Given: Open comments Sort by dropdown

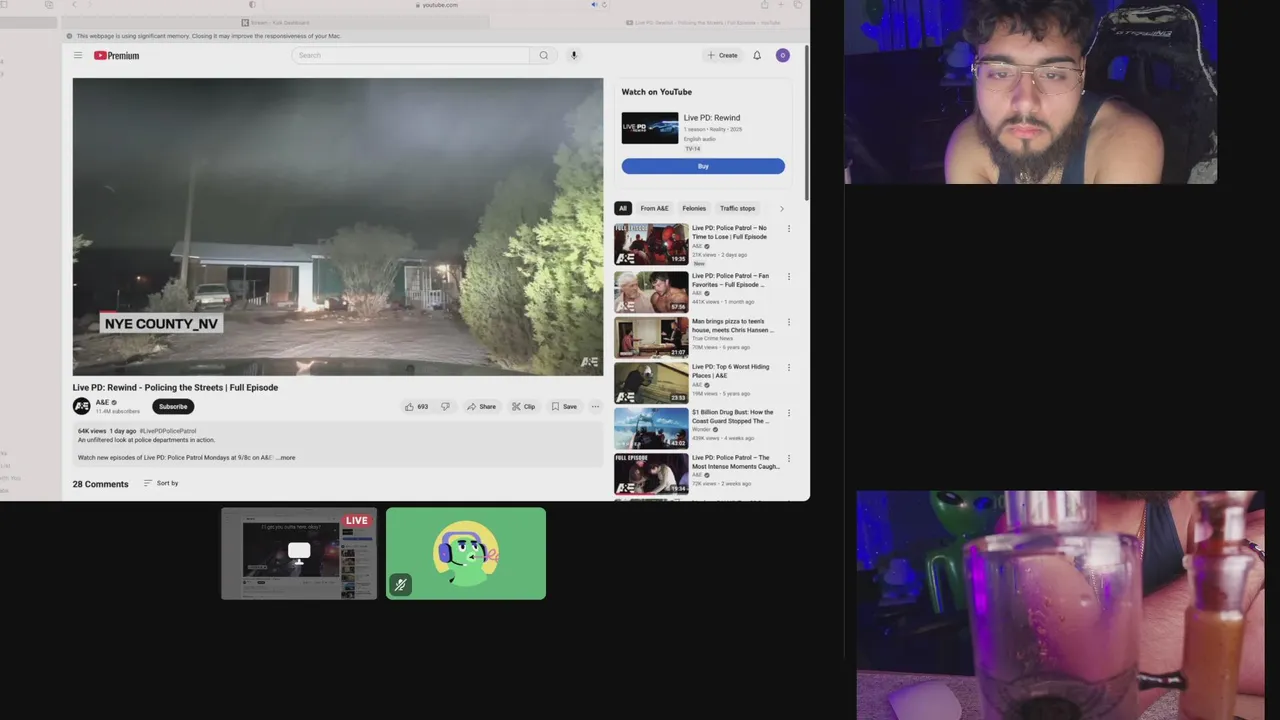Looking at the screenshot, I should 161,483.
